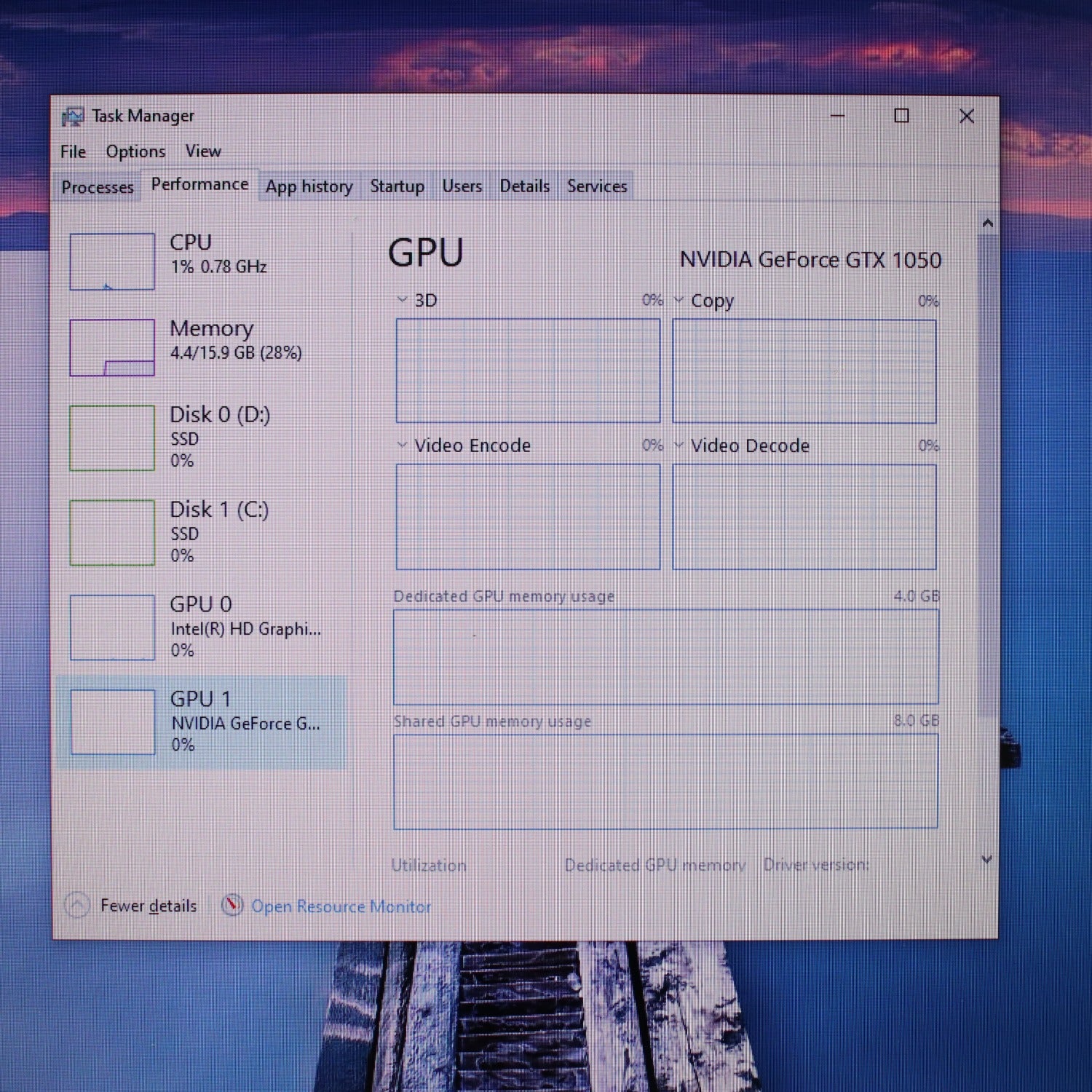The height and width of the screenshot is (1092, 1092).
Task: Click the scrollbar down arrow
Action: (987, 859)
